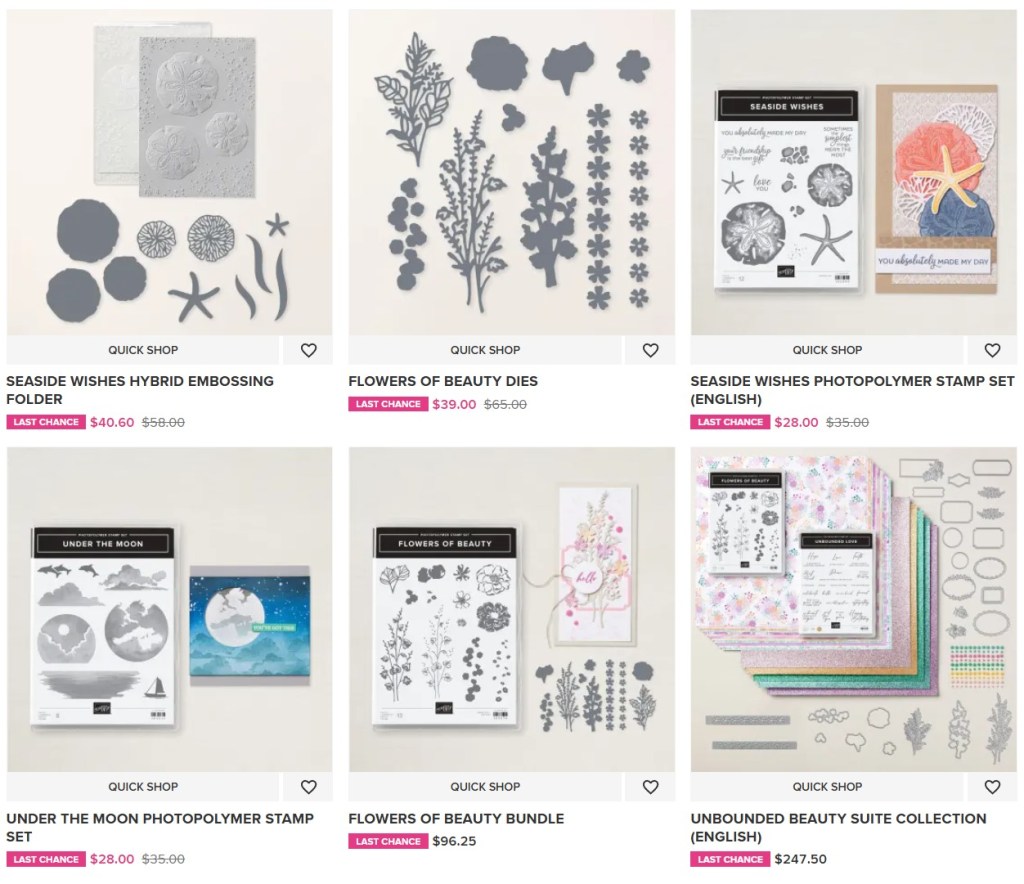Click Last Chance badge on Seaside Wishes Stamp Set
This screenshot has height=884, width=1024.
click(730, 422)
